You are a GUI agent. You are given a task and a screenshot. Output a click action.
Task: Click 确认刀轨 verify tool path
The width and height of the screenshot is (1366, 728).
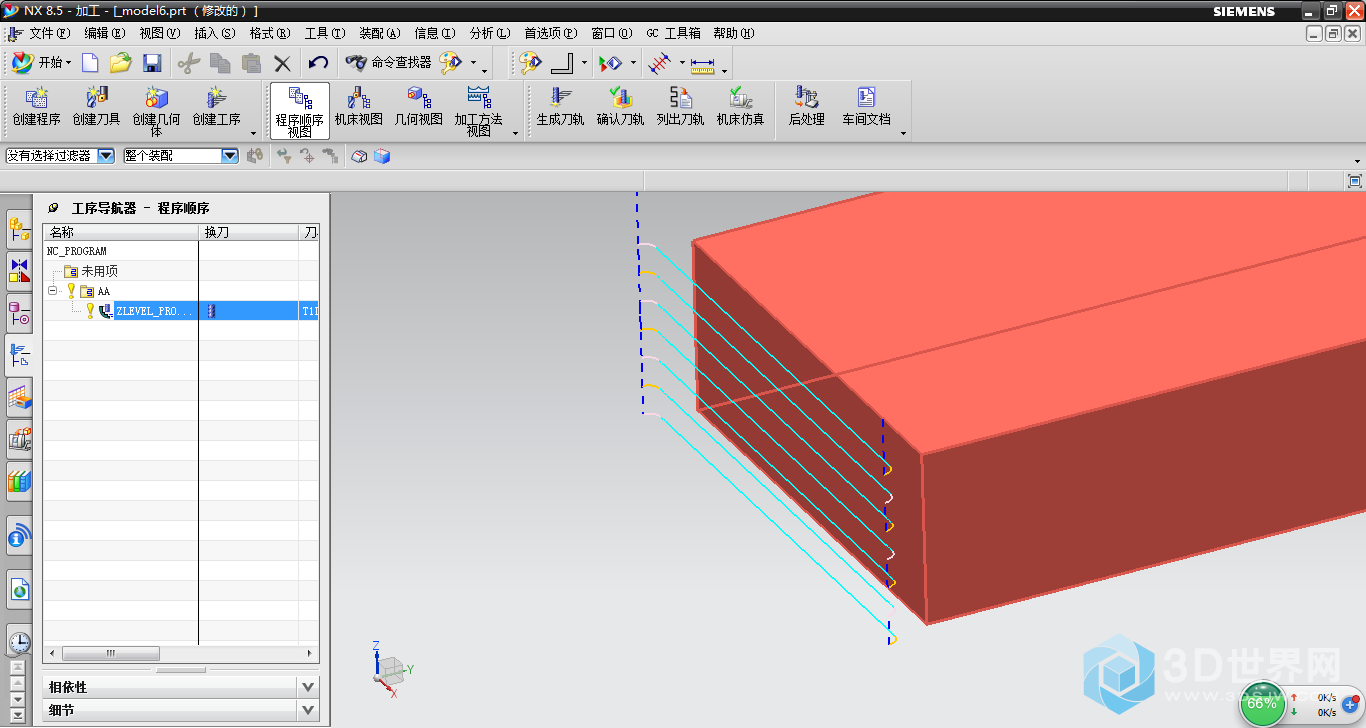click(620, 106)
